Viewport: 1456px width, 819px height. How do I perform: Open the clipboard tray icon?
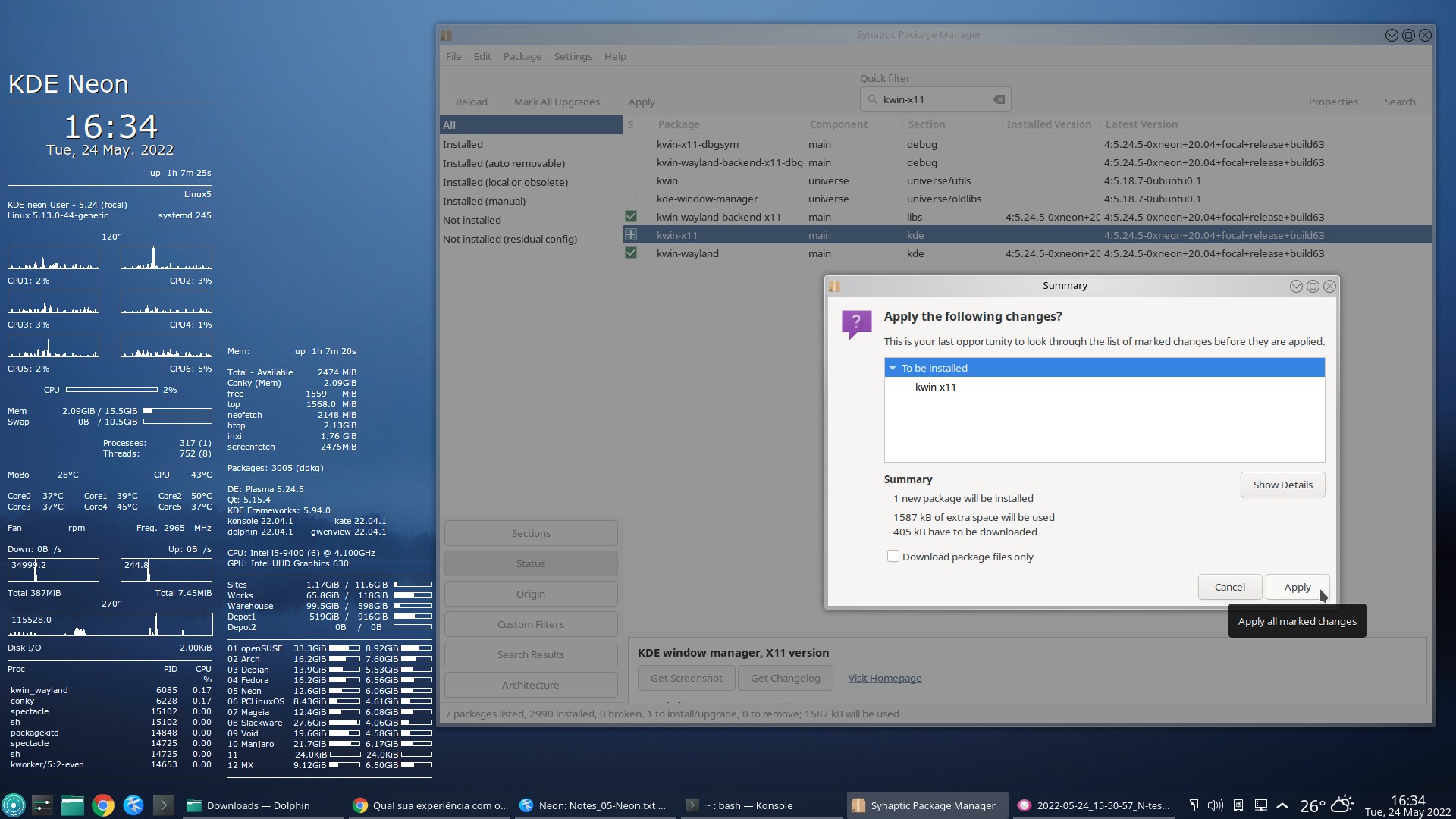(x=1192, y=805)
